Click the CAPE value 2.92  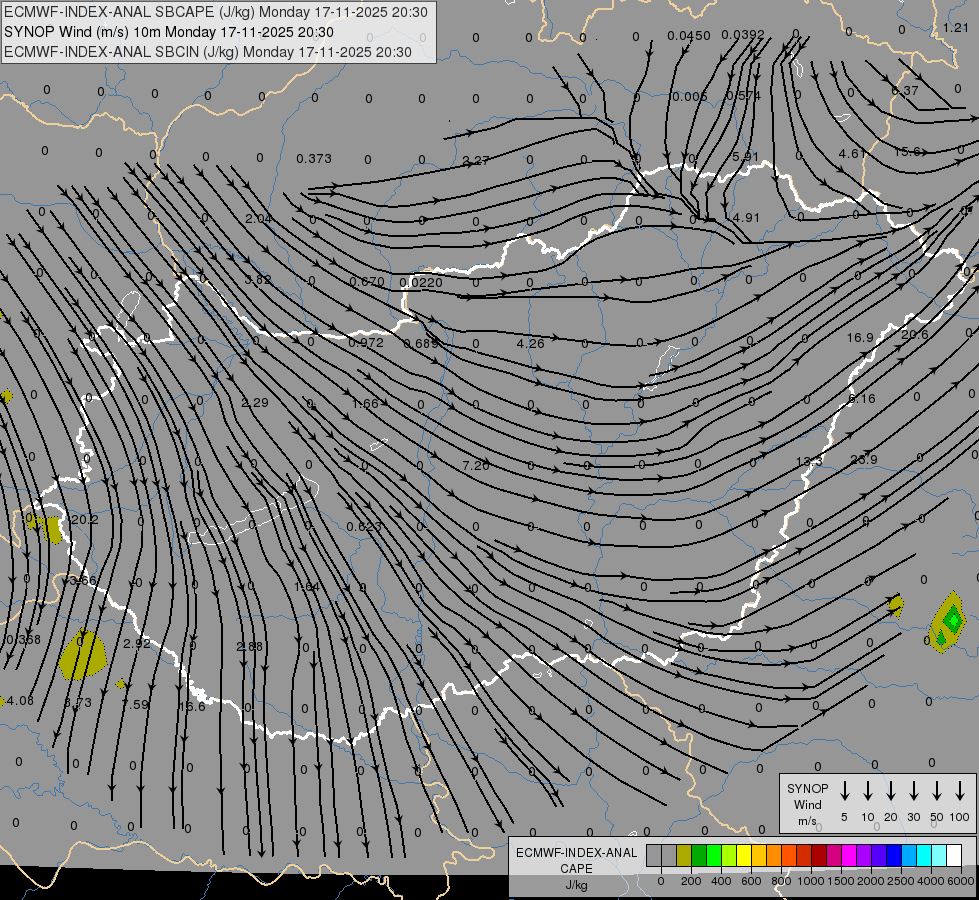tap(136, 644)
